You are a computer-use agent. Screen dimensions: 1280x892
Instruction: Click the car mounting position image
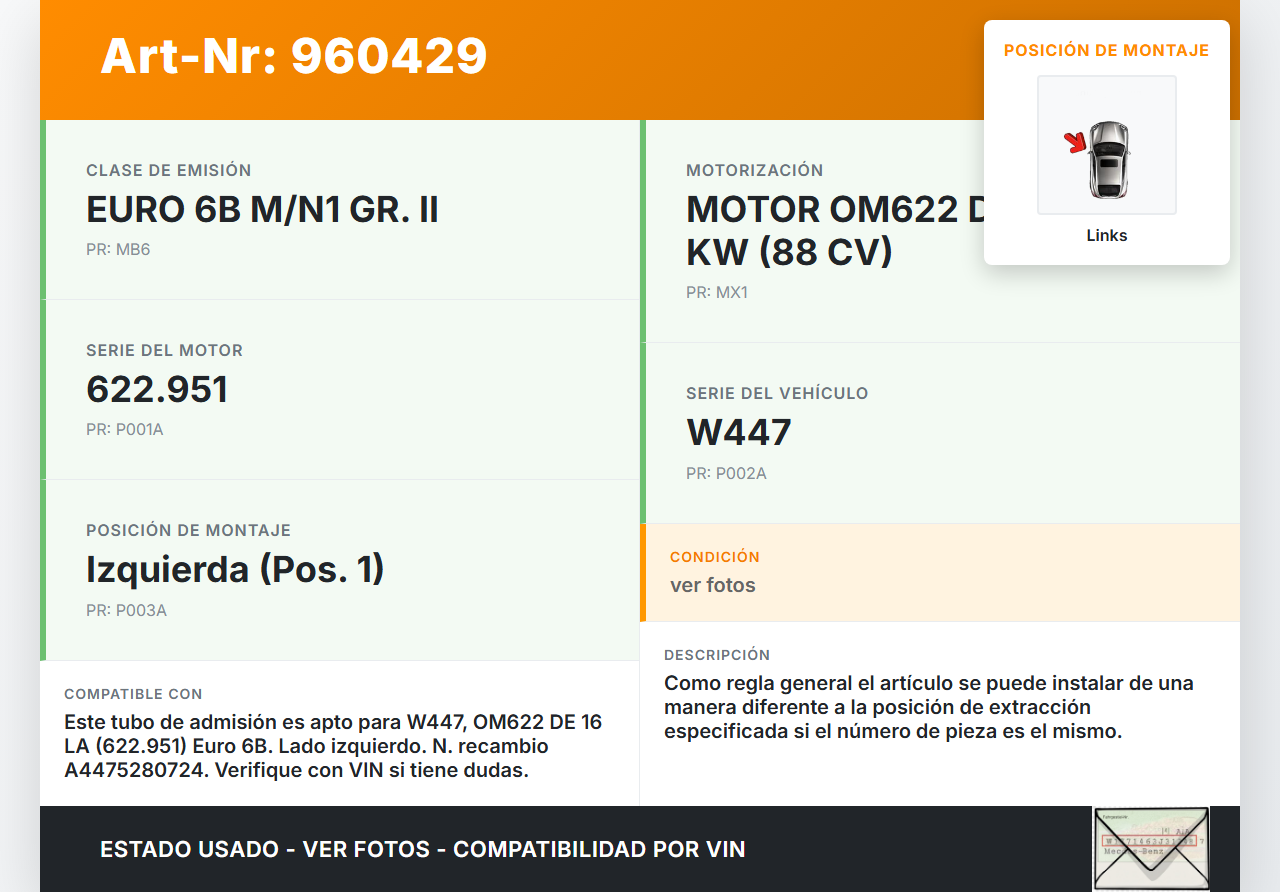click(1107, 145)
